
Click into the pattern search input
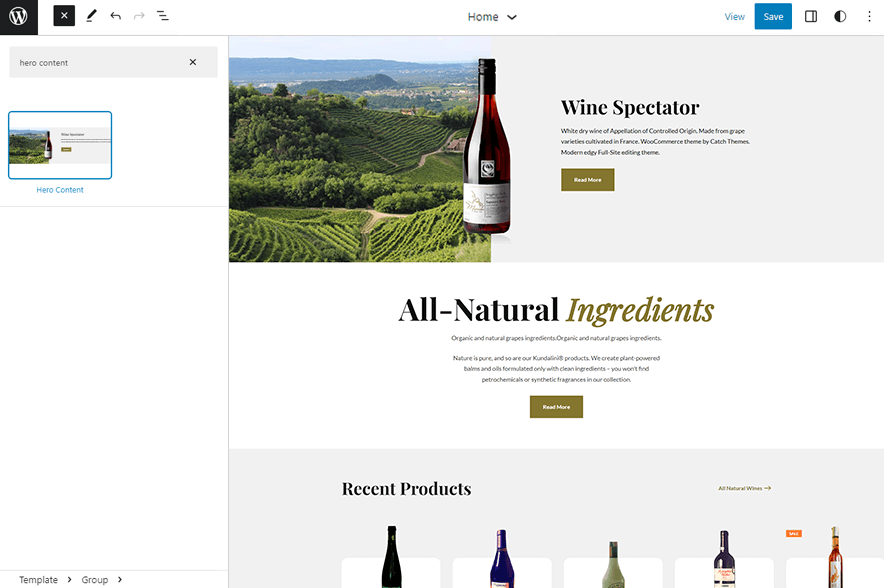click(95, 62)
